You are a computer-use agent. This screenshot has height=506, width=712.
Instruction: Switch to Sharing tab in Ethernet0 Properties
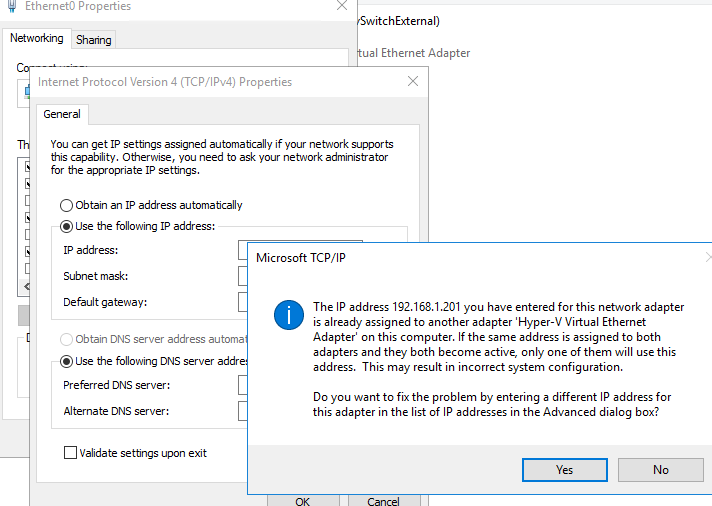click(94, 40)
